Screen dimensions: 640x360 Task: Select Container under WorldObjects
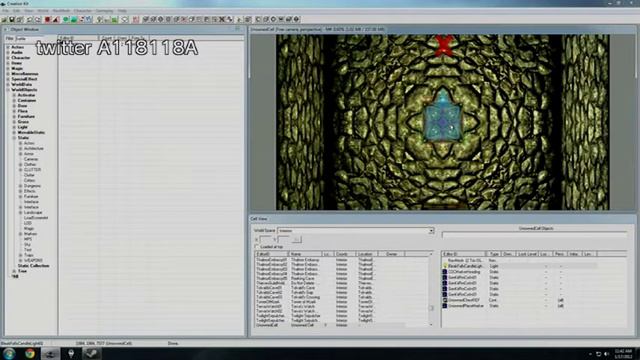pyautogui.click(x=27, y=100)
